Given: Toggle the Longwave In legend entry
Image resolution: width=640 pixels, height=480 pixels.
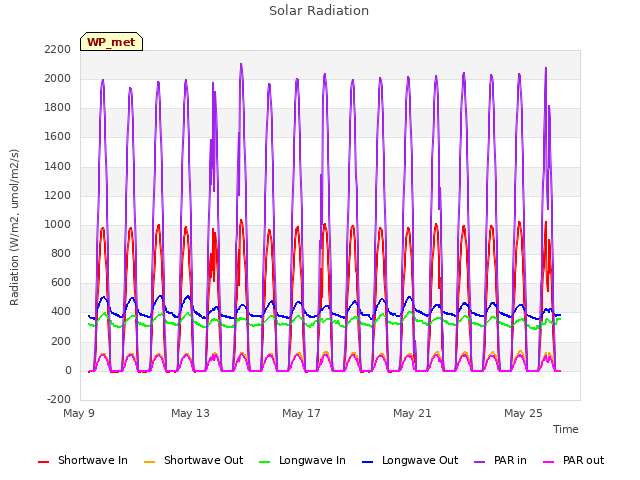Looking at the screenshot, I should point(302,461).
